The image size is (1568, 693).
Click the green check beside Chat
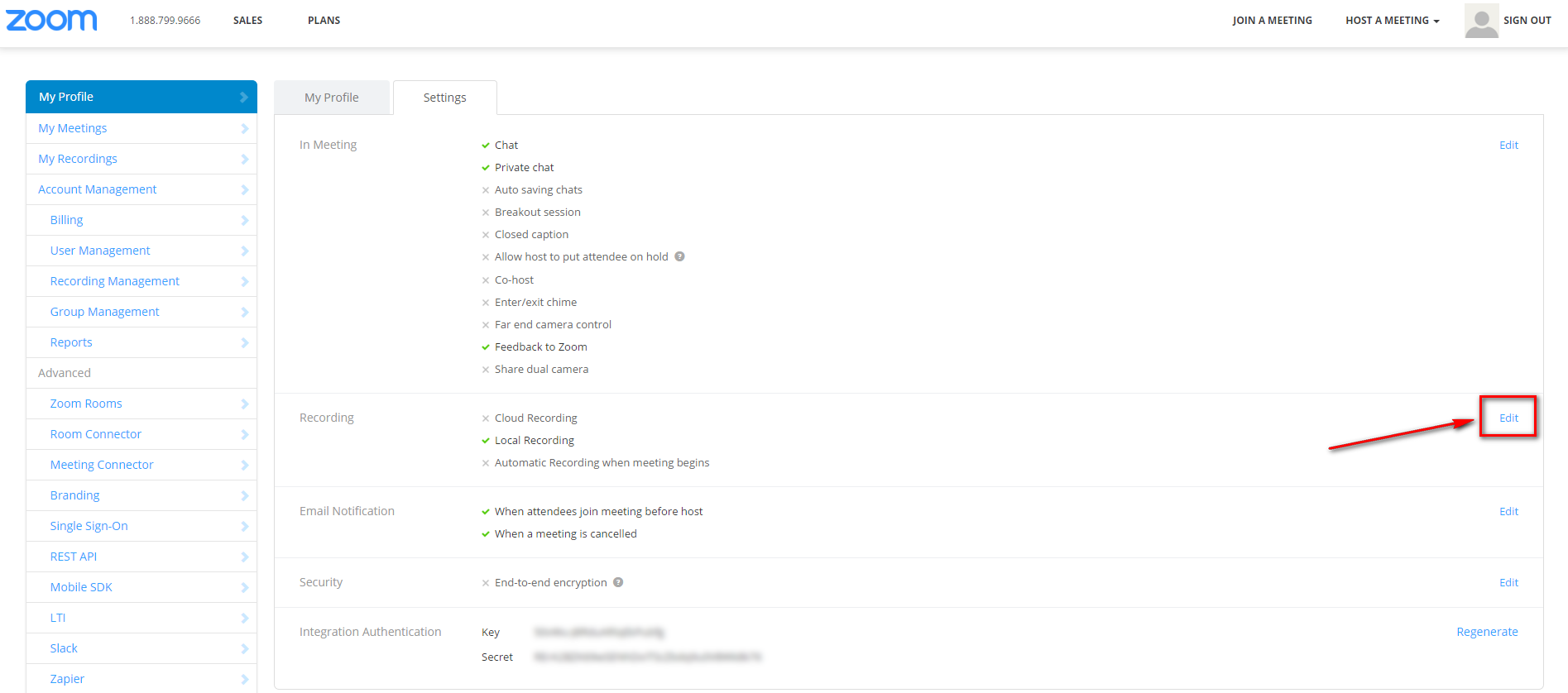(486, 146)
